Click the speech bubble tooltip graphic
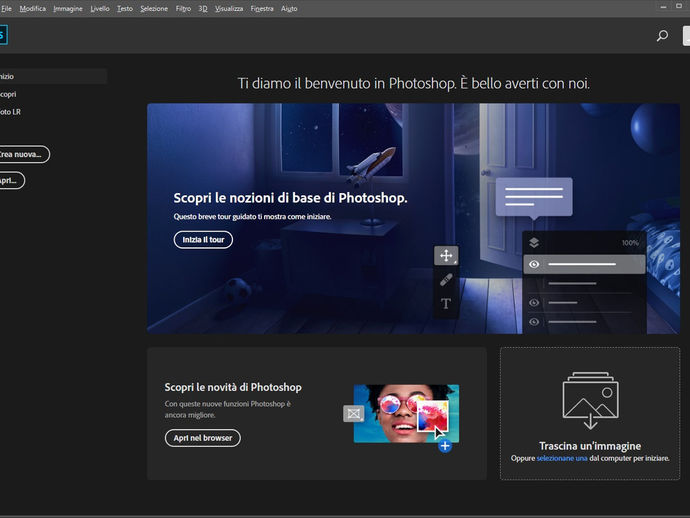The image size is (690, 518). [534, 198]
